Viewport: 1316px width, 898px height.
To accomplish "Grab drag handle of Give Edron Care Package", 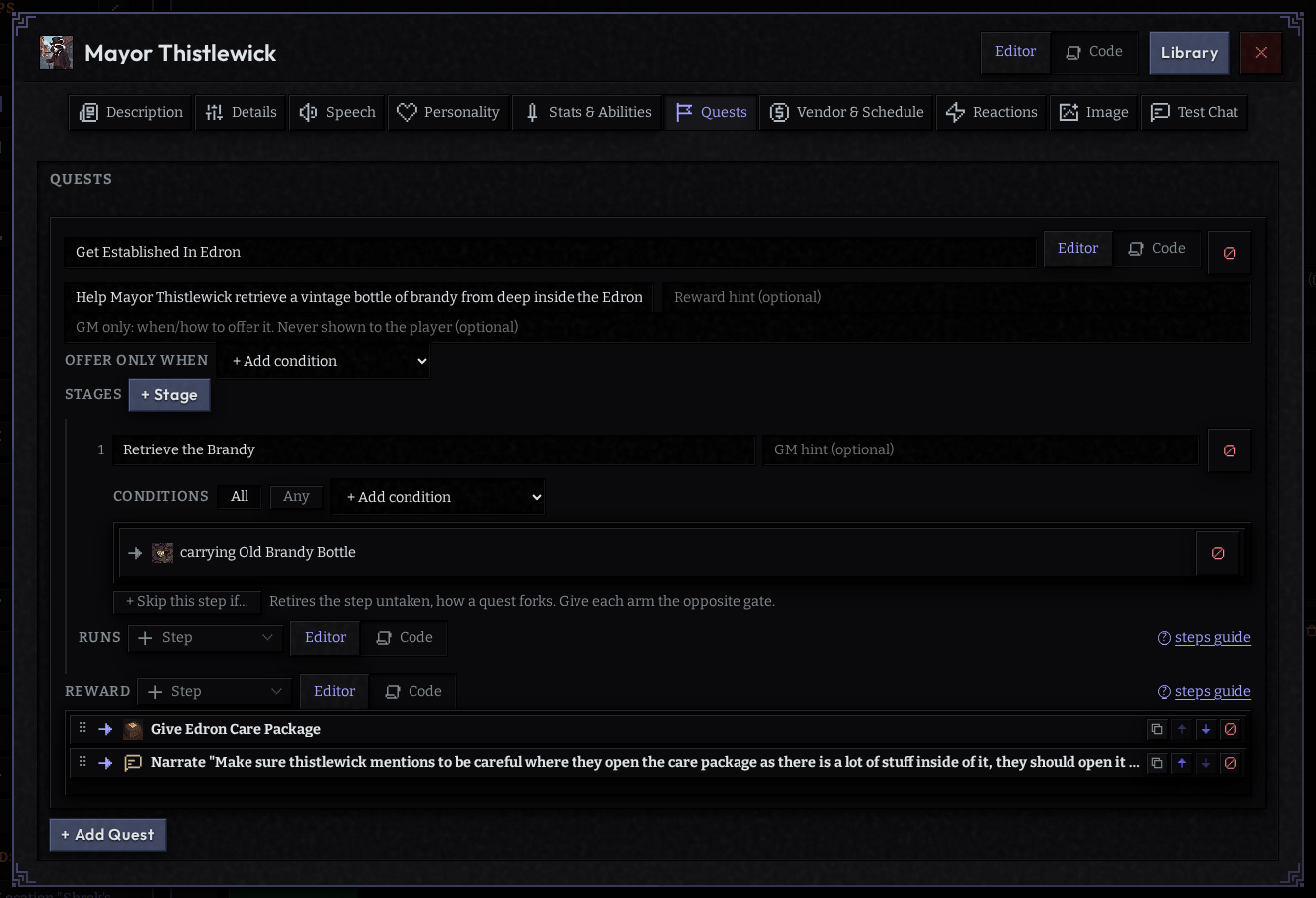I will click(x=82, y=728).
